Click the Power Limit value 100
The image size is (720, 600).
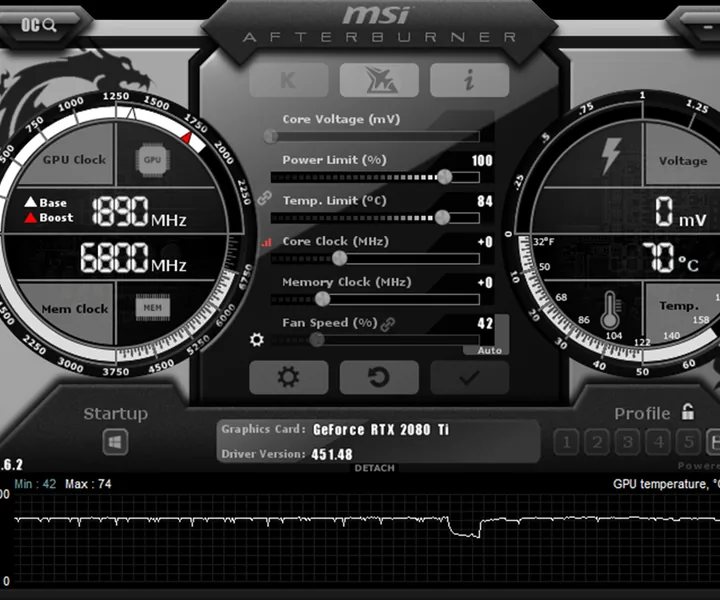[x=482, y=160]
